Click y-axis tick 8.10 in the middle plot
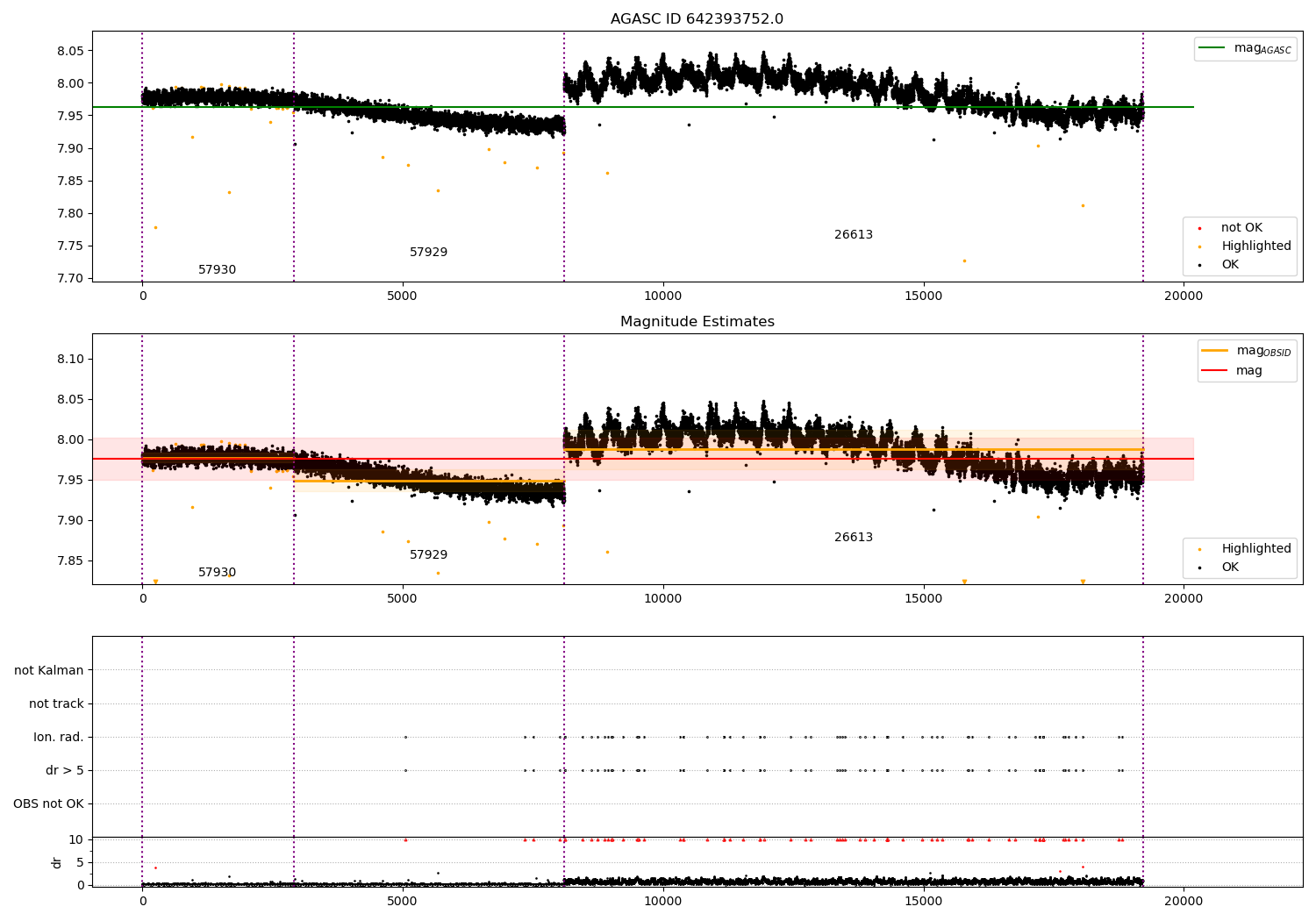 (x=69, y=360)
